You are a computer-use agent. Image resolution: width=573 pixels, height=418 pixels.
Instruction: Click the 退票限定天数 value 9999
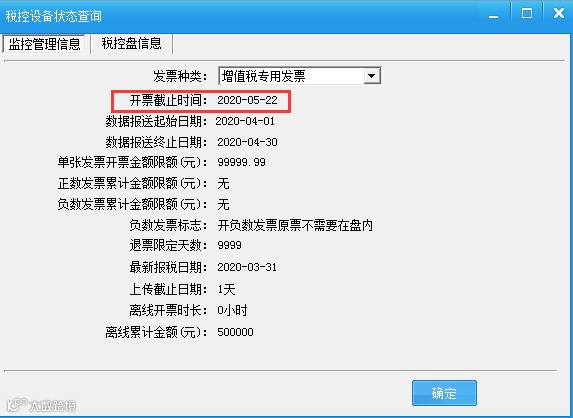point(229,245)
